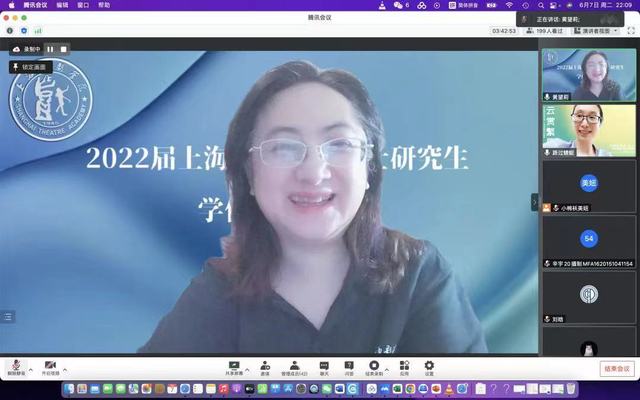
Task: Open the share screen tool
Action: click(x=234, y=366)
